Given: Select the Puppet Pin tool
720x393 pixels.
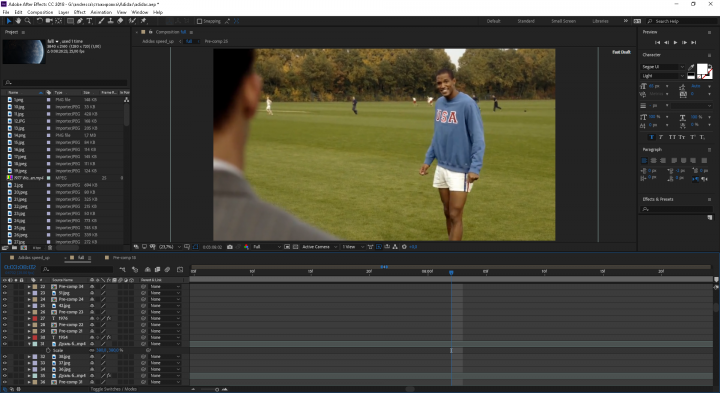Looking at the screenshot, I should (143, 21).
